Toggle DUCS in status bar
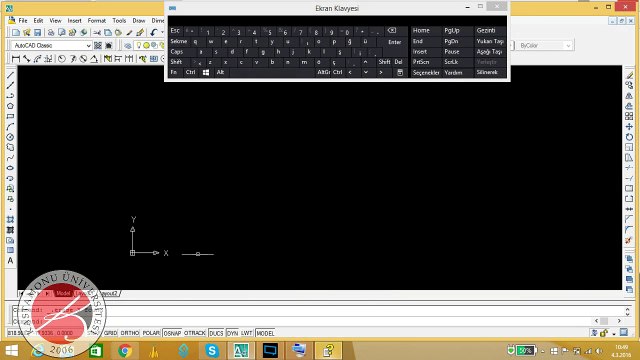Viewport: 640px width, 360px height. click(x=216, y=333)
